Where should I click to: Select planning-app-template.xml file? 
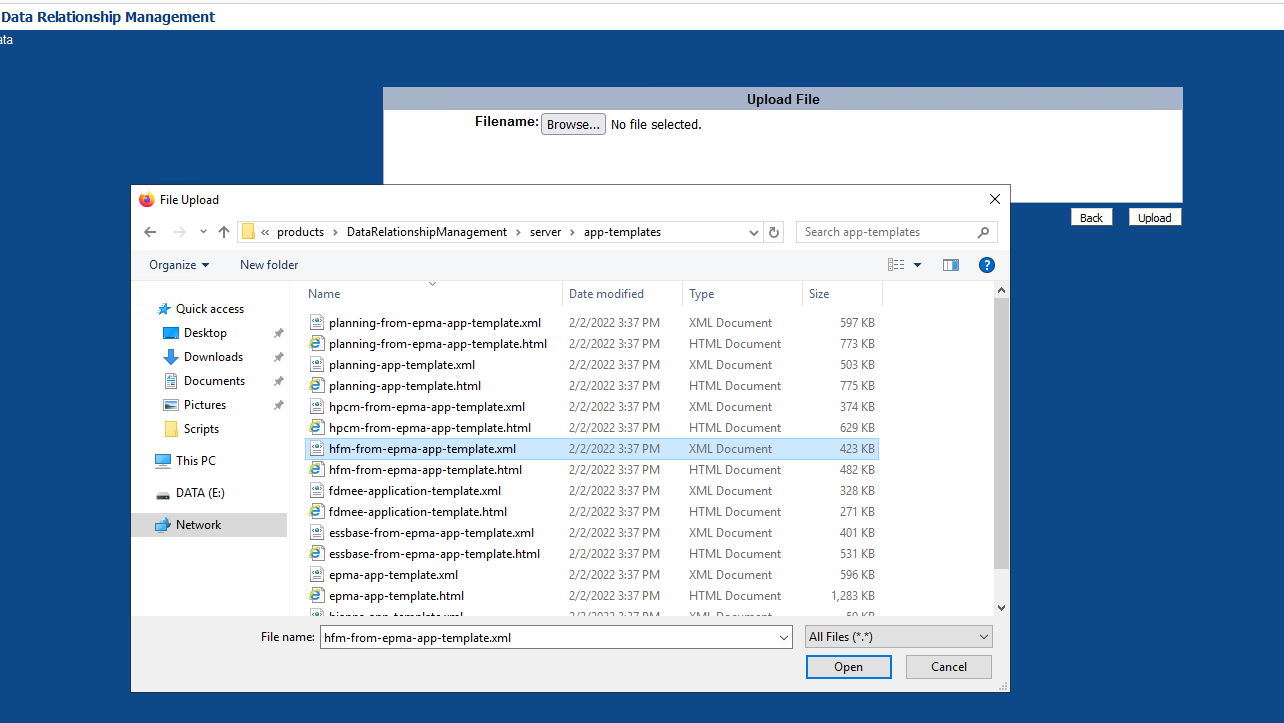401,365
